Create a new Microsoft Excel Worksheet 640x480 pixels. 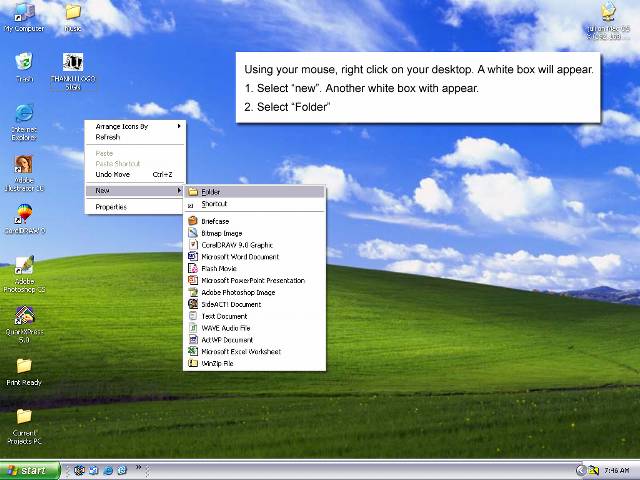255,351
